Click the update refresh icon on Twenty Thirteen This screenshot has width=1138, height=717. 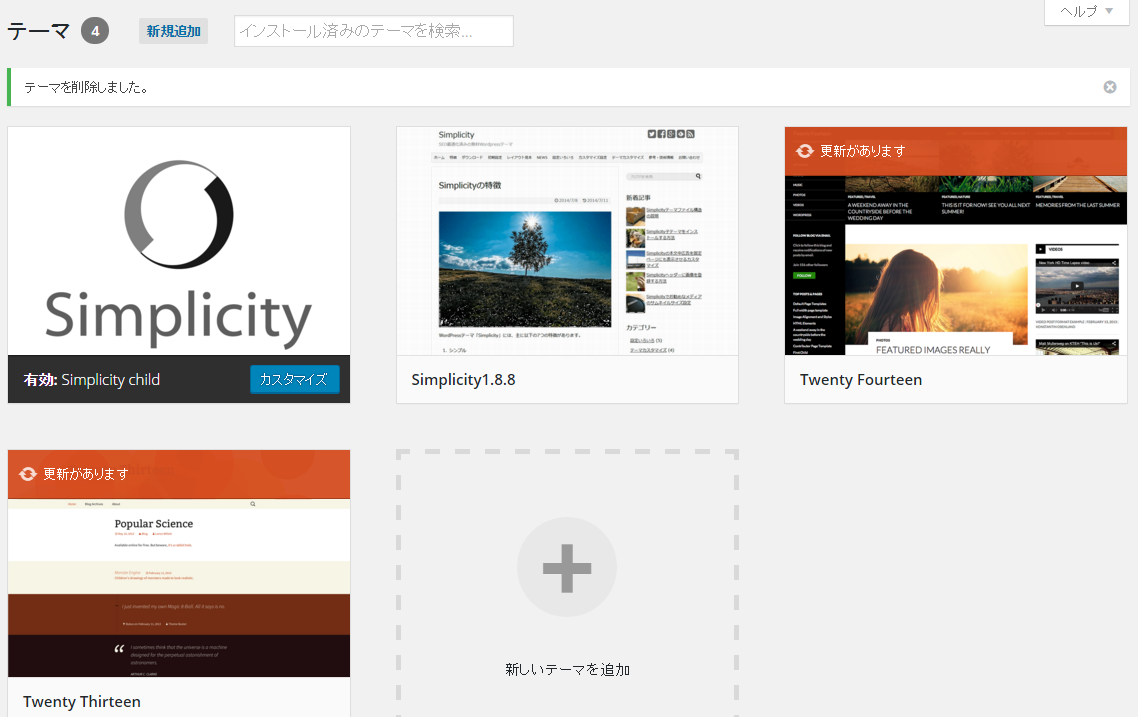click(27, 474)
